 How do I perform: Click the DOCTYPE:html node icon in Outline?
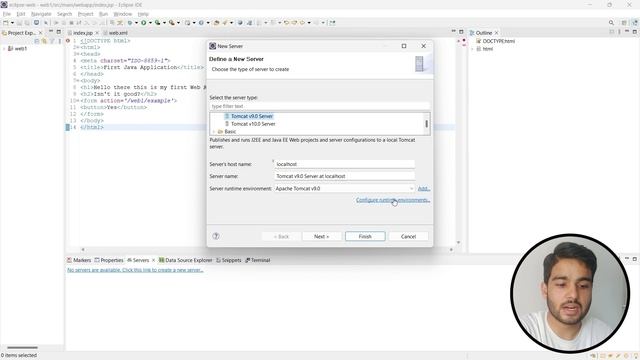point(478,41)
